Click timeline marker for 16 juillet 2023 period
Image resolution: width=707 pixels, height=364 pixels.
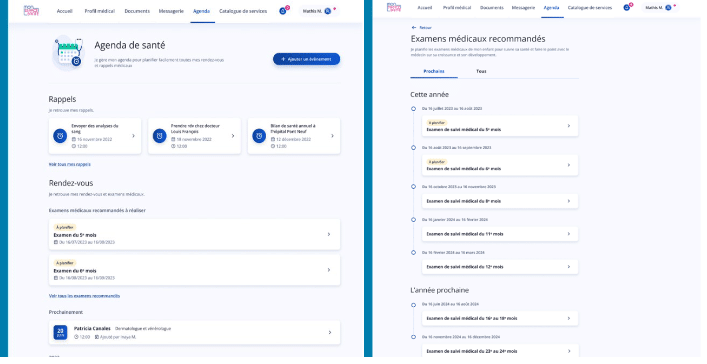pos(413,109)
